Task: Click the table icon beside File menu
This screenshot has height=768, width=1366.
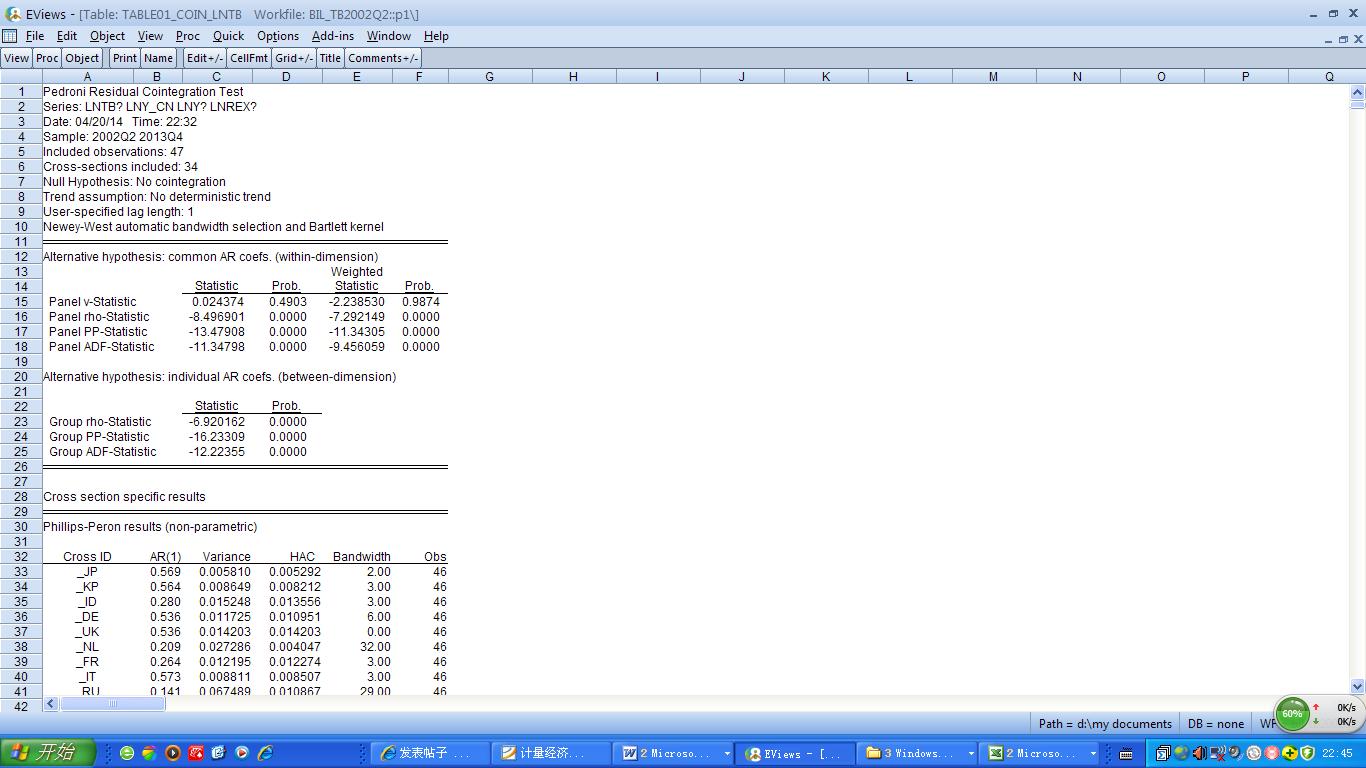Action: 10,36
